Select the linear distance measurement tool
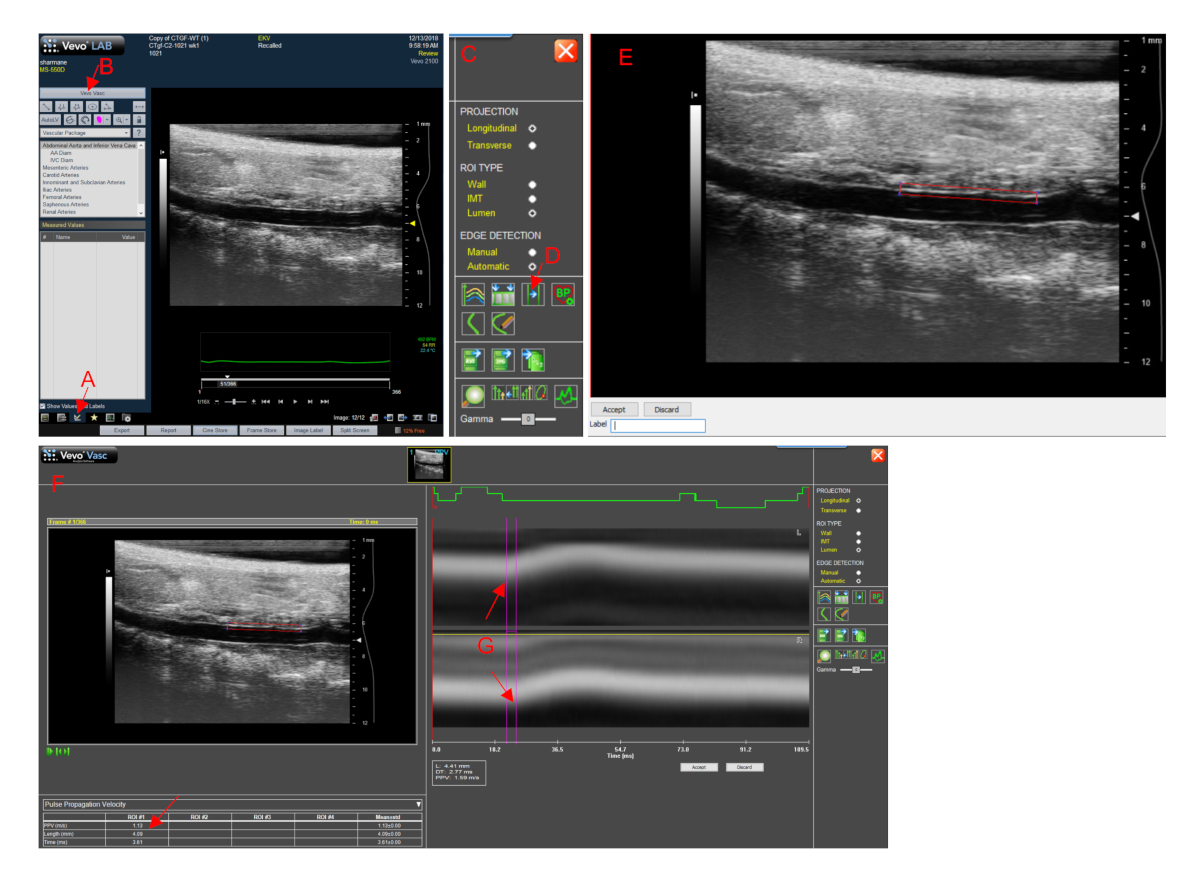The width and height of the screenshot is (1200, 877). point(46,106)
